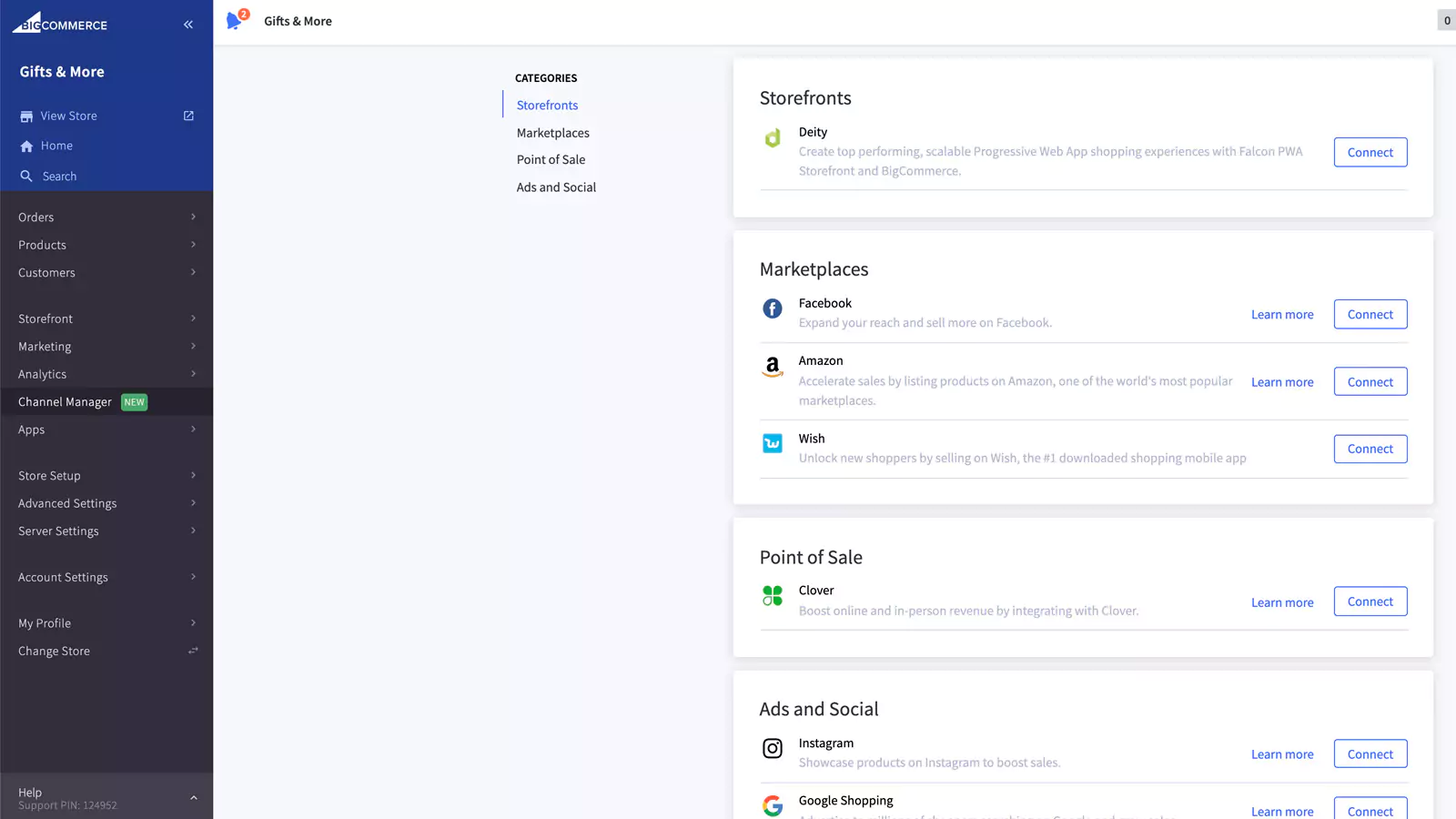Connect the Clover point of sale
This screenshot has width=1456, height=819.
pyautogui.click(x=1370, y=602)
